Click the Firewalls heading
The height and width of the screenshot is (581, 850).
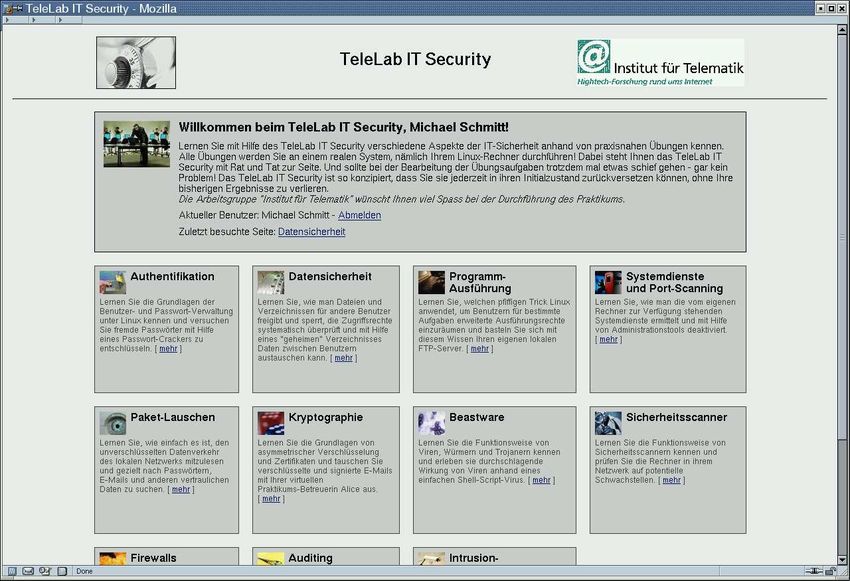153,558
